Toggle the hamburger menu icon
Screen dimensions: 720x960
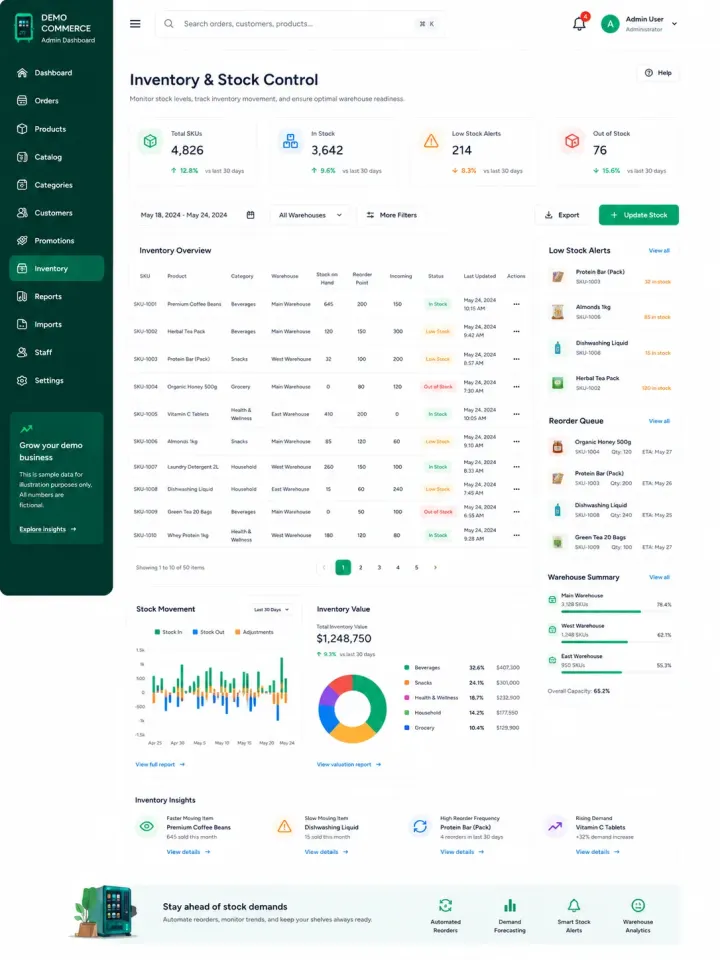click(135, 24)
